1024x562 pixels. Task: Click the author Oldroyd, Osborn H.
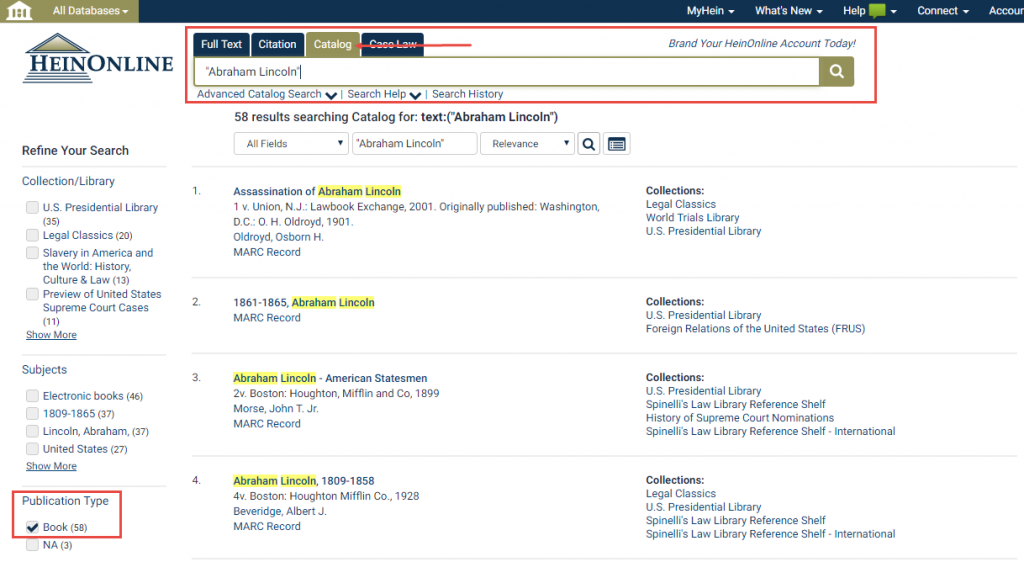coord(278,237)
